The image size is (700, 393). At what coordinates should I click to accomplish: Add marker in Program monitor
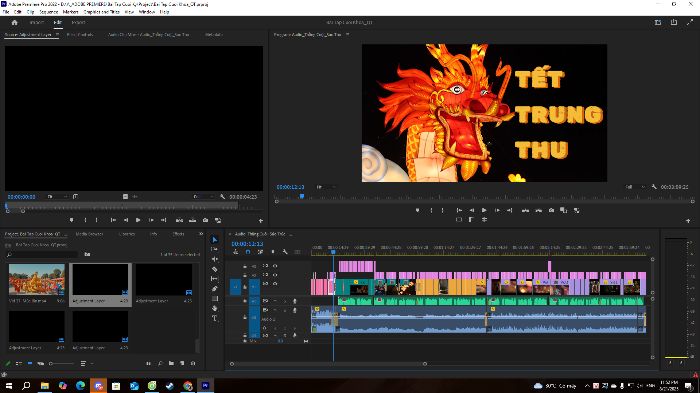(417, 210)
